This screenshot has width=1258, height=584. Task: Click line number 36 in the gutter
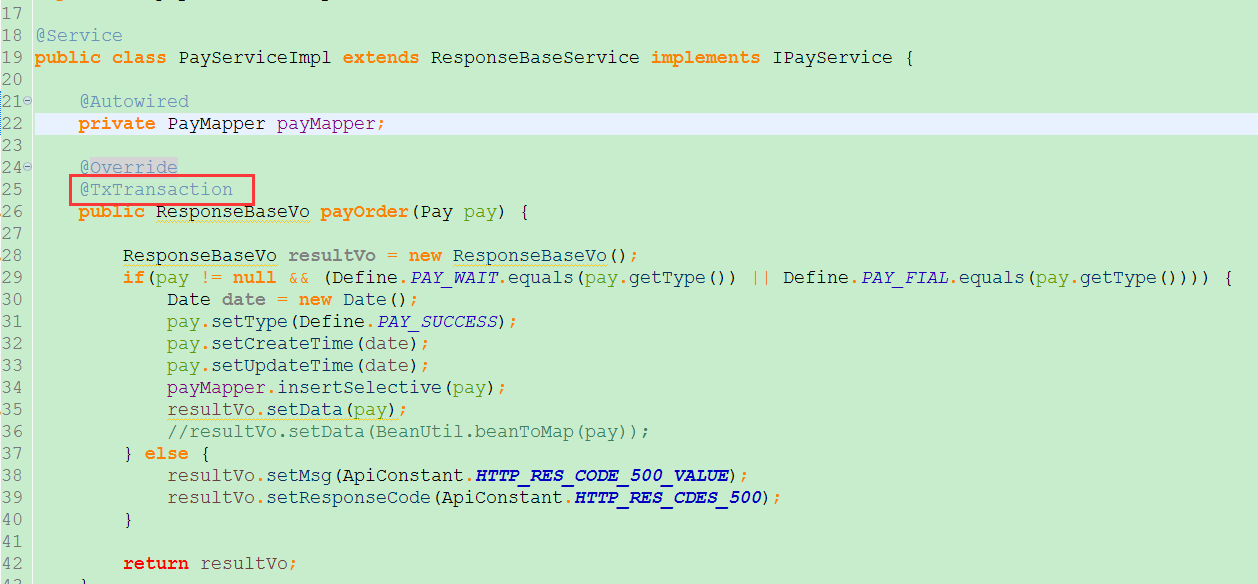[12, 431]
